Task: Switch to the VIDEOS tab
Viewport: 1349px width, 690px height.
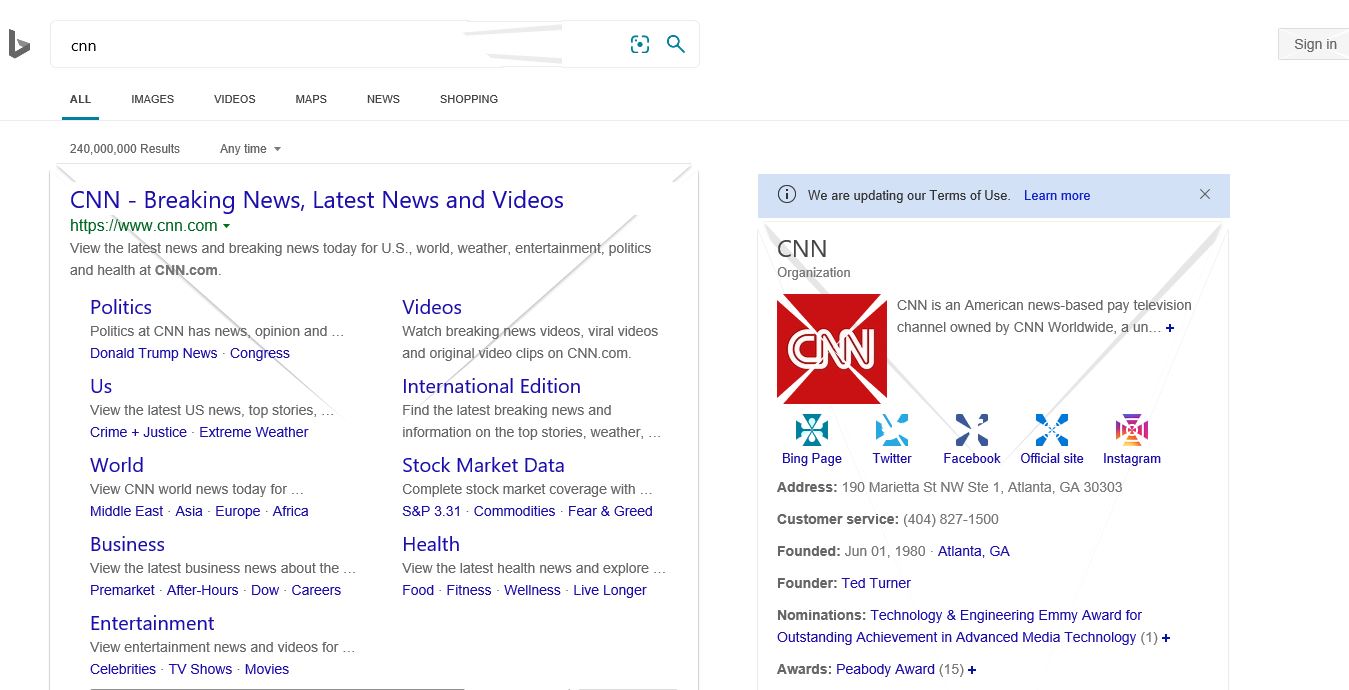Action: click(x=235, y=99)
